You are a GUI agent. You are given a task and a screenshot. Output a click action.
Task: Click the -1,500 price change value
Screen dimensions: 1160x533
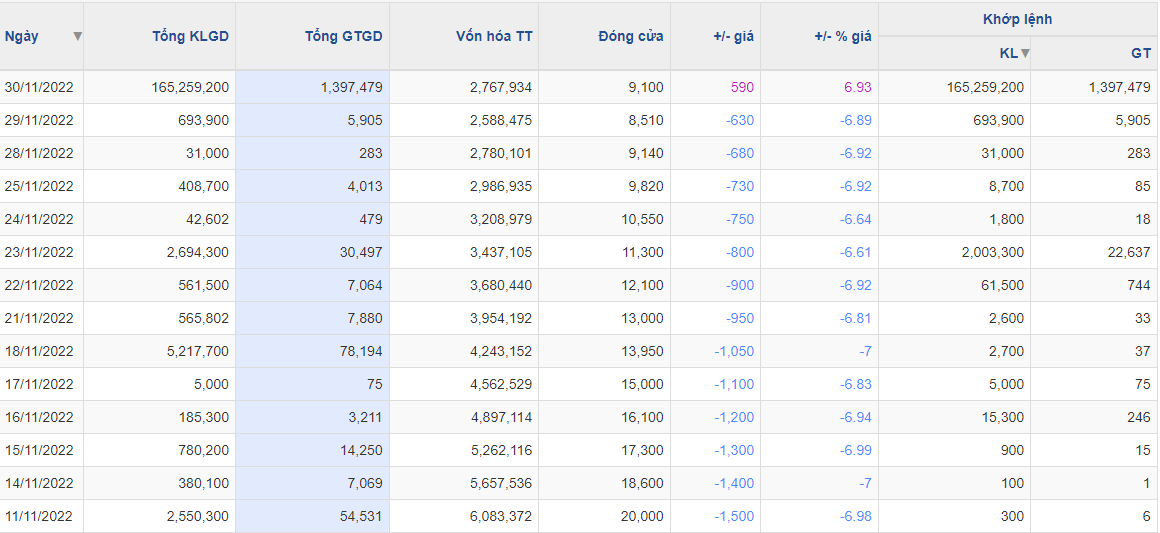(x=734, y=516)
